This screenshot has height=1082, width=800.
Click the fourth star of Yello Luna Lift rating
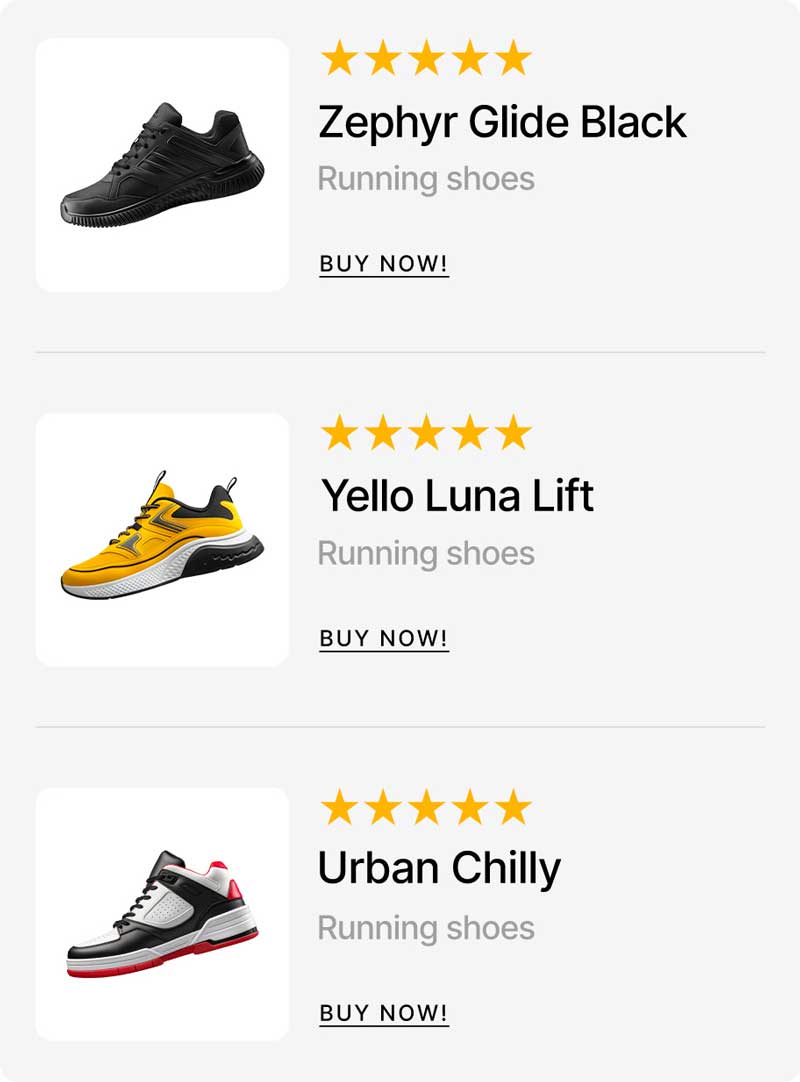pos(470,432)
